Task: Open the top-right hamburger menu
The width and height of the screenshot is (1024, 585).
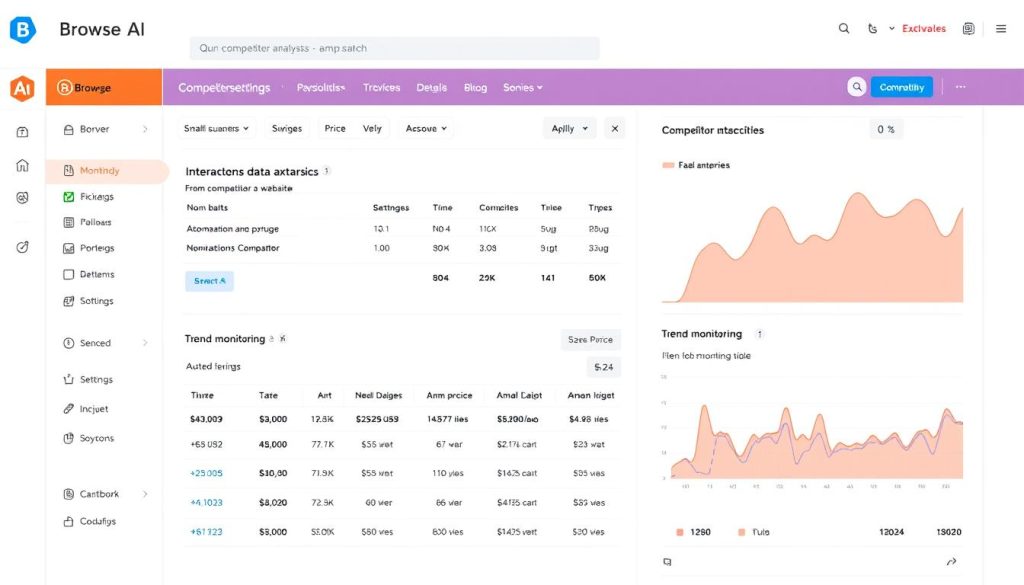Action: tap(1001, 28)
